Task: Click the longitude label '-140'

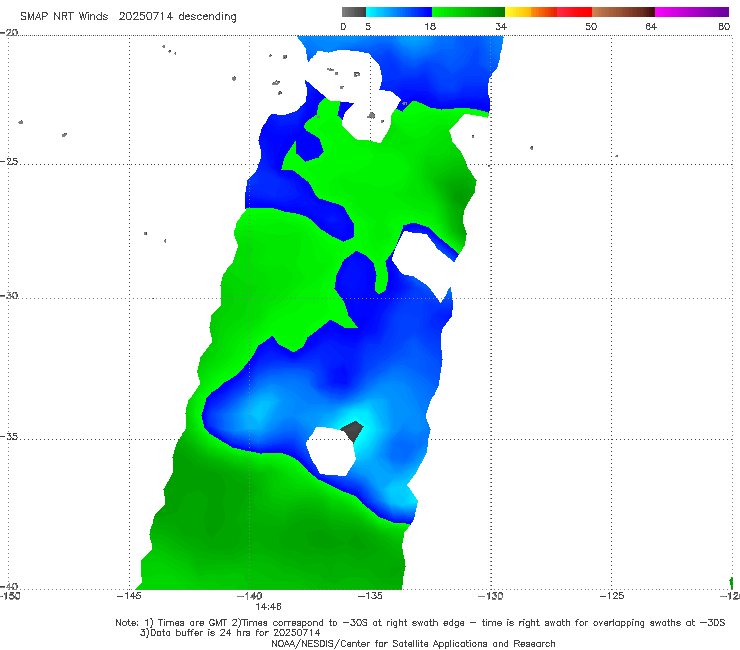Action: (x=250, y=596)
